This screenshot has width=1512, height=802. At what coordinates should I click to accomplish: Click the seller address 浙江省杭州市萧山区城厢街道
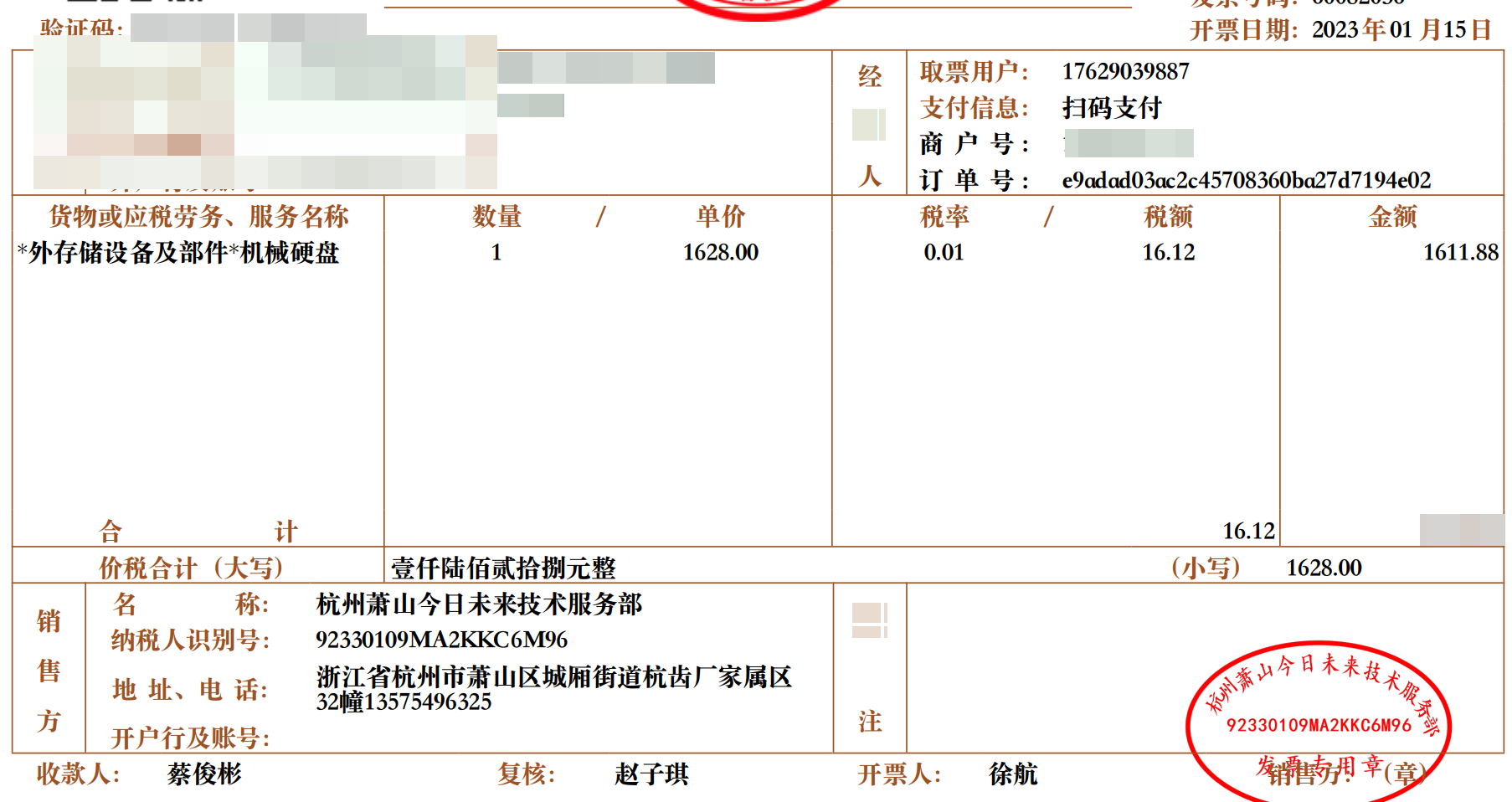point(553,677)
